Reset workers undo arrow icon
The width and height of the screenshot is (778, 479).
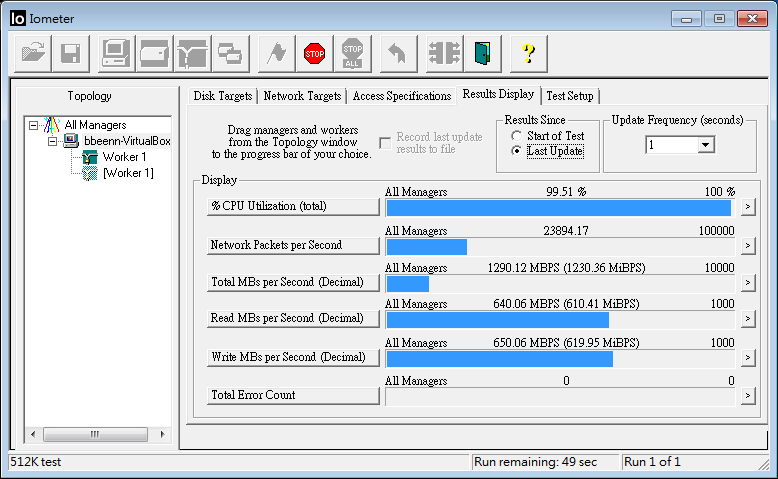(x=398, y=53)
